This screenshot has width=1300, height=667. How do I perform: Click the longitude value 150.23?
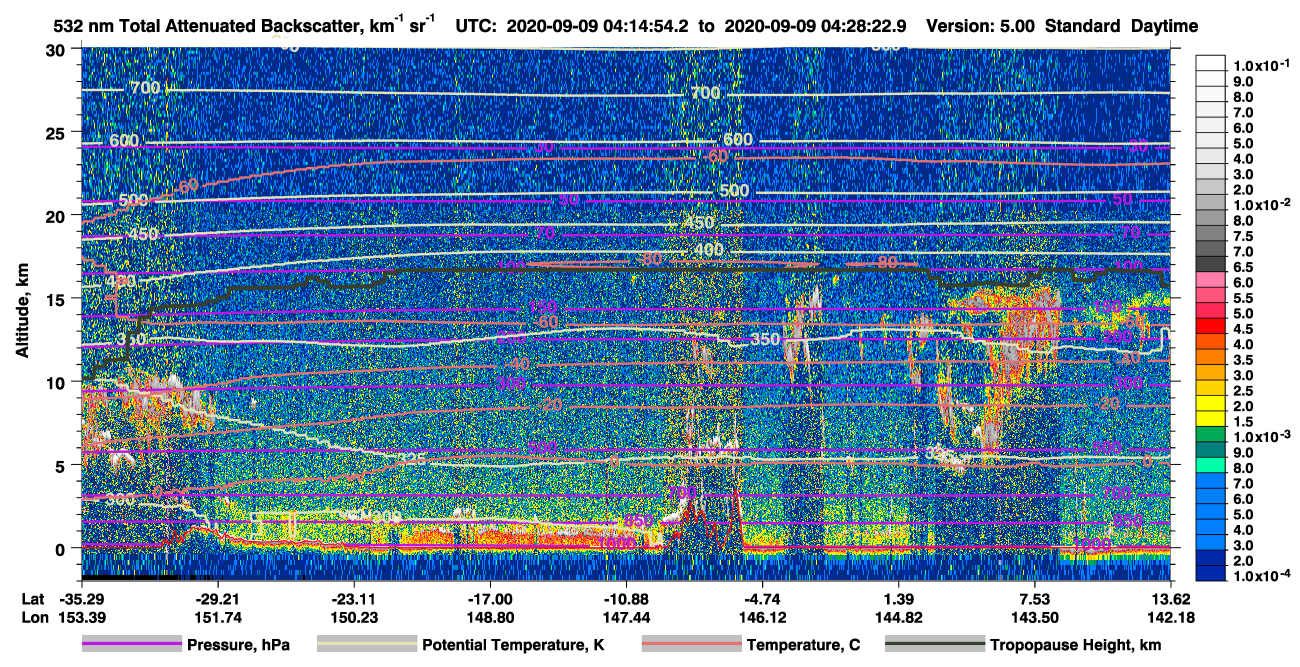tap(353, 617)
